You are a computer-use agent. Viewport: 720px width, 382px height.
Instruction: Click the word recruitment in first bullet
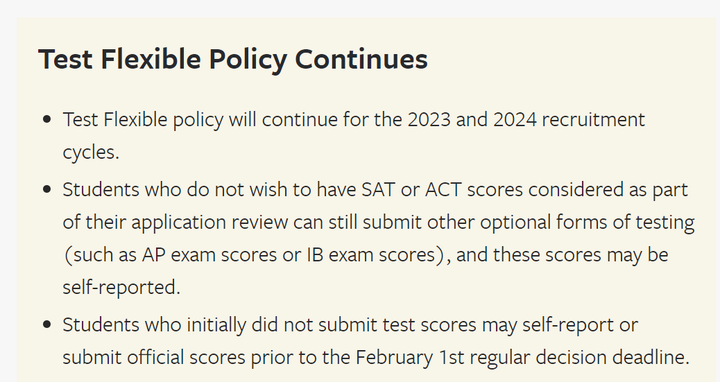(x=593, y=120)
